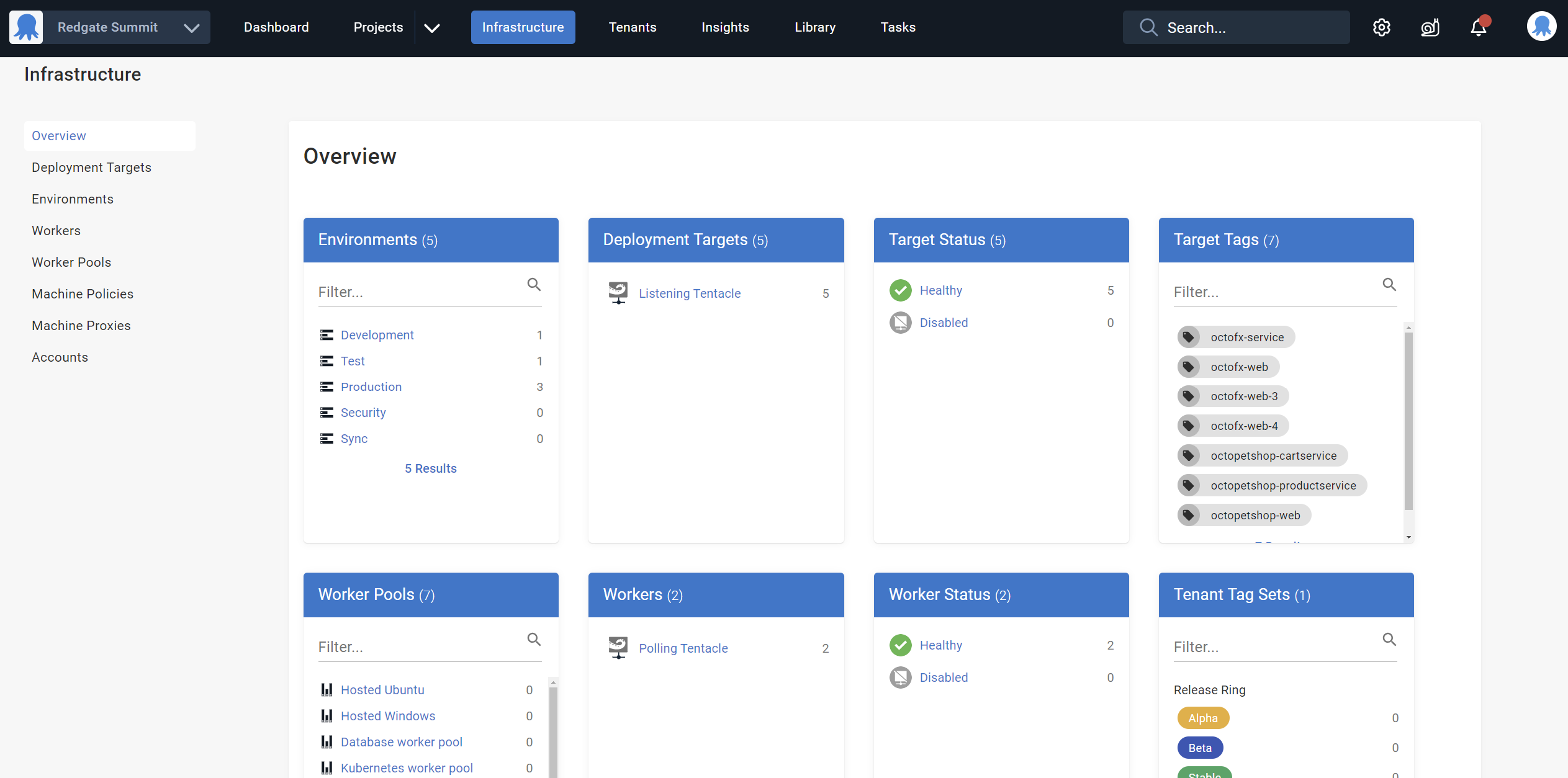Click the notifications bell icon

click(1479, 27)
